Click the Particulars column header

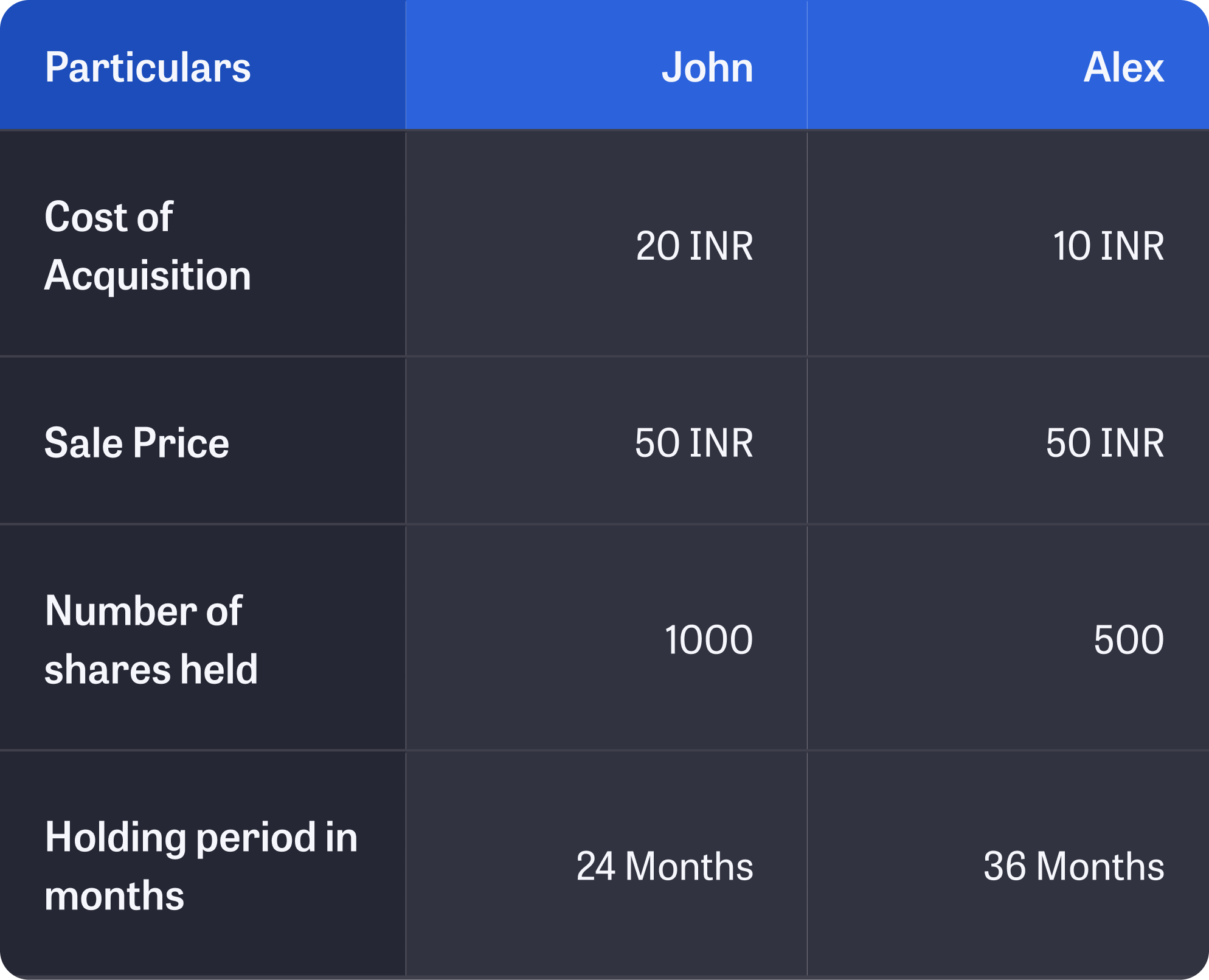(148, 68)
